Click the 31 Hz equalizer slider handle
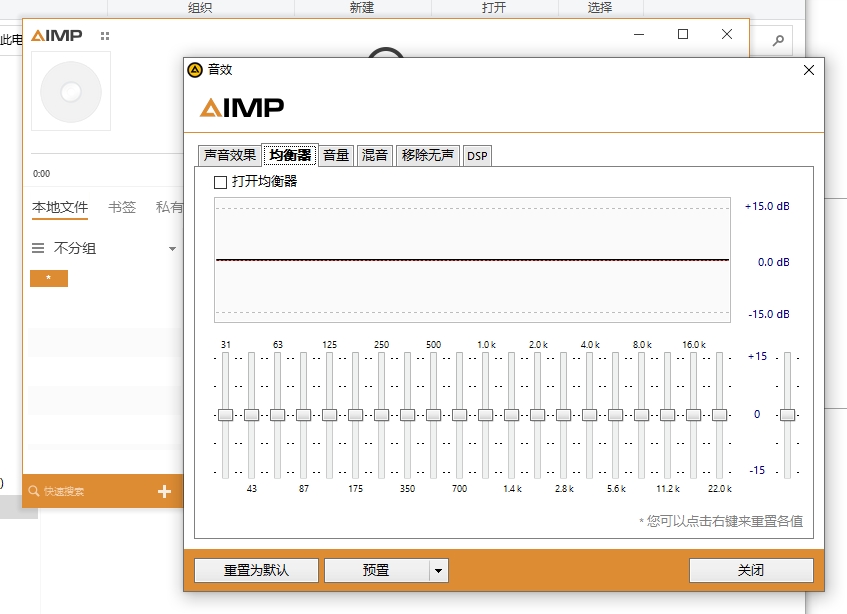The image size is (847, 614). click(x=225, y=415)
